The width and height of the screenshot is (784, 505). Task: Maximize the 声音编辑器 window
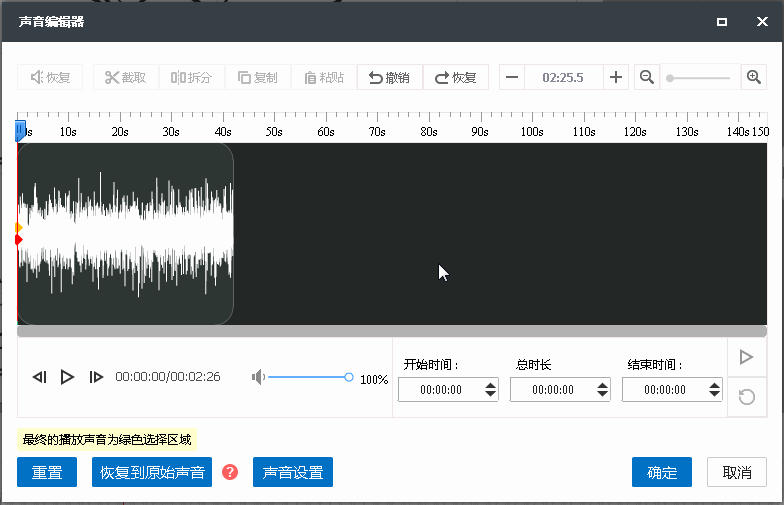pyautogui.click(x=722, y=22)
